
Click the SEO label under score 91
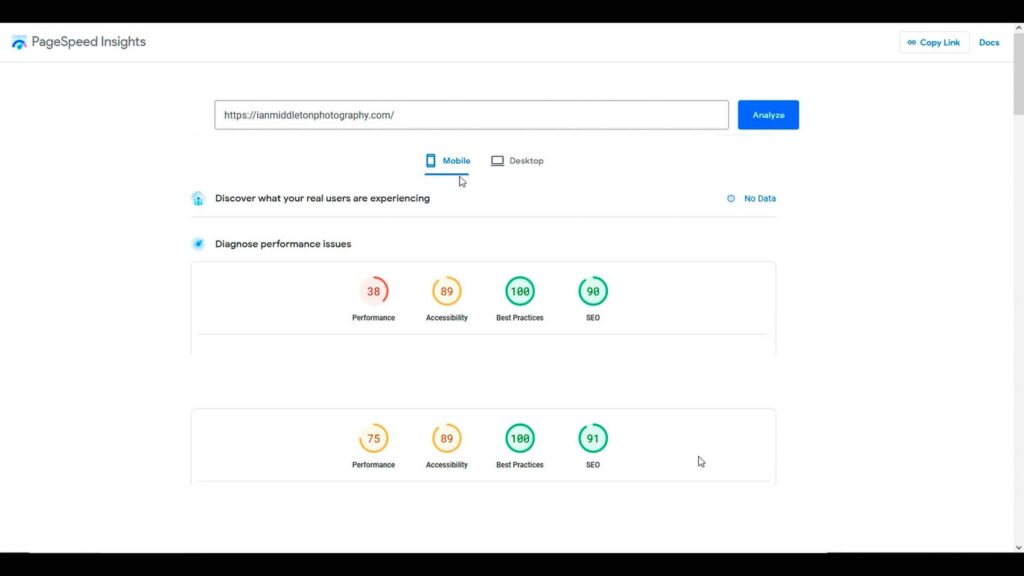pos(593,465)
